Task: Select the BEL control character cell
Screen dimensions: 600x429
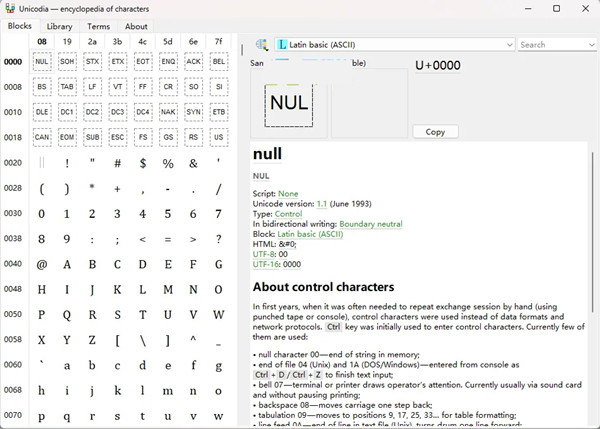Action: point(217,62)
